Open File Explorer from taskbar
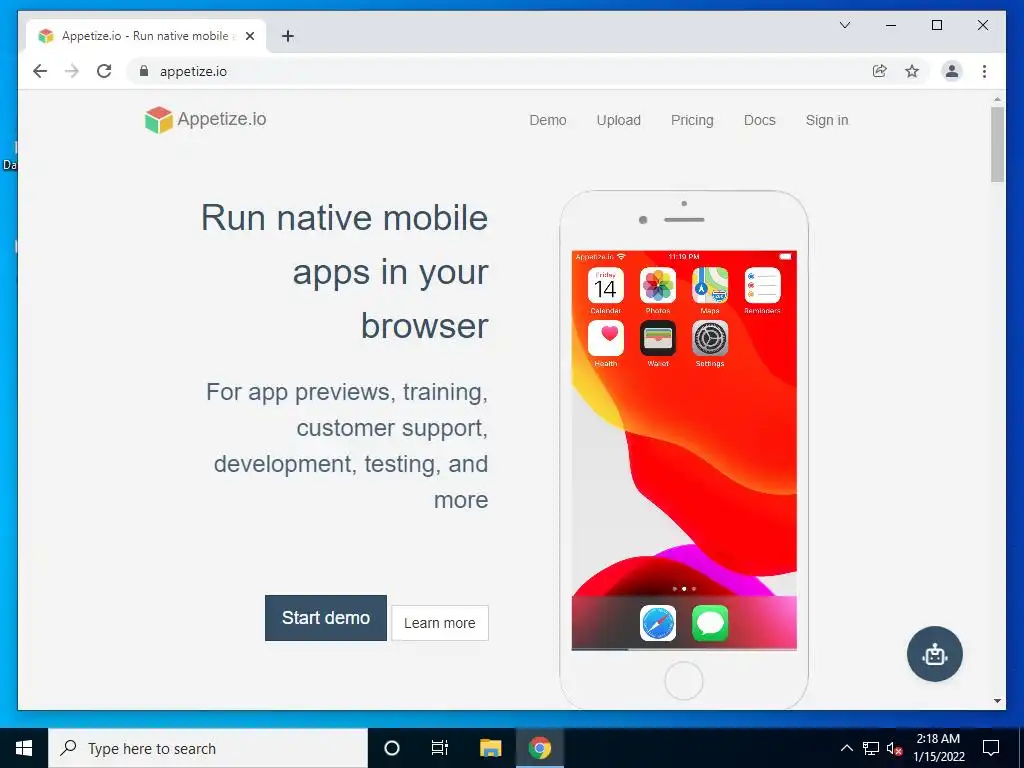Screen dimensions: 1024x768 [490, 748]
